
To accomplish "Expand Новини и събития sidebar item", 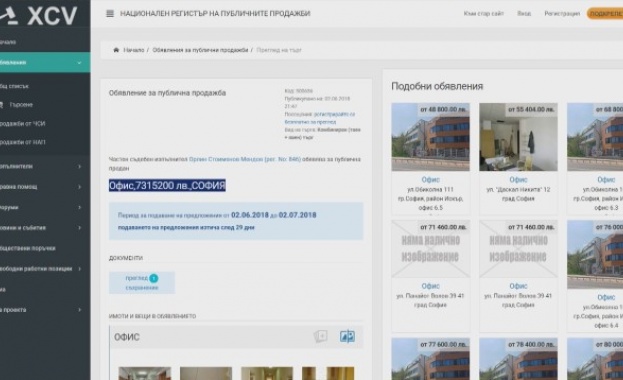I will click(x=79, y=228).
